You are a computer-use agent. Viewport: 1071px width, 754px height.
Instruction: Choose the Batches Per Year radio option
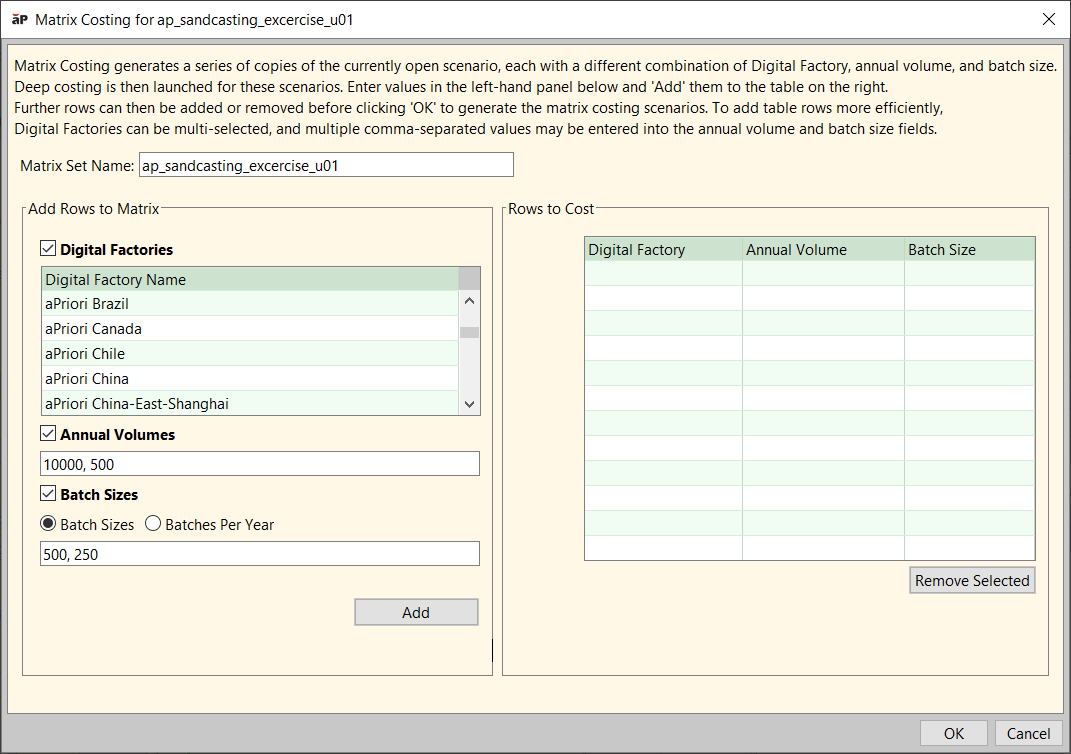[153, 524]
